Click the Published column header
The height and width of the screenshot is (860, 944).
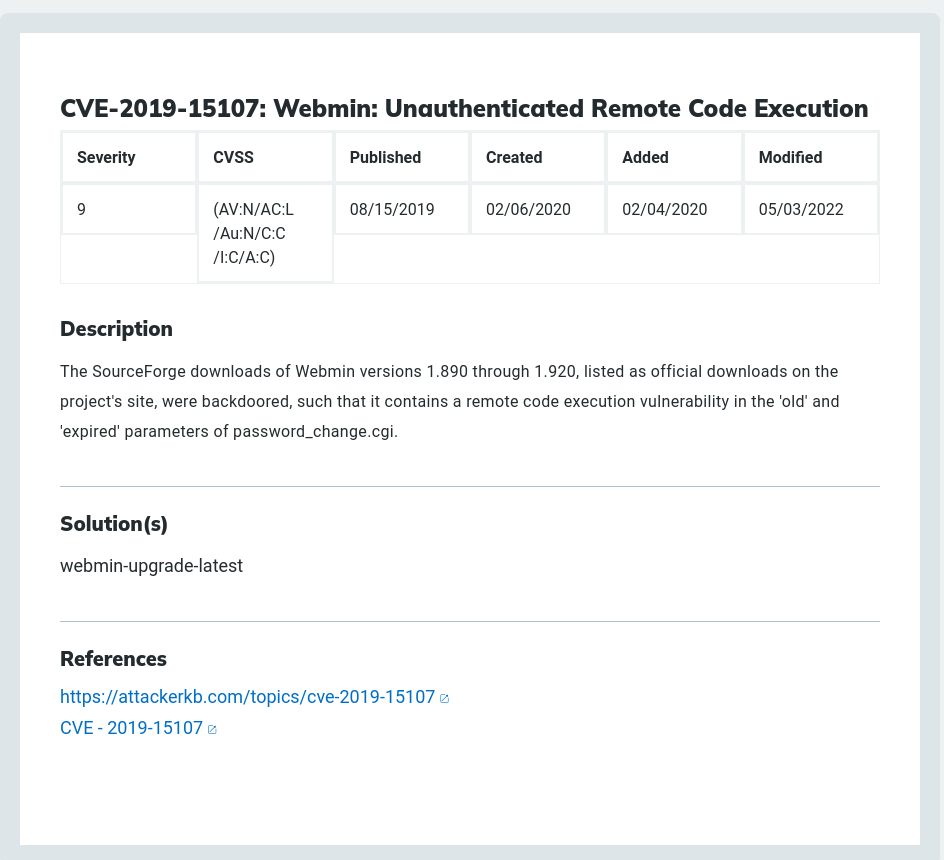pos(385,157)
